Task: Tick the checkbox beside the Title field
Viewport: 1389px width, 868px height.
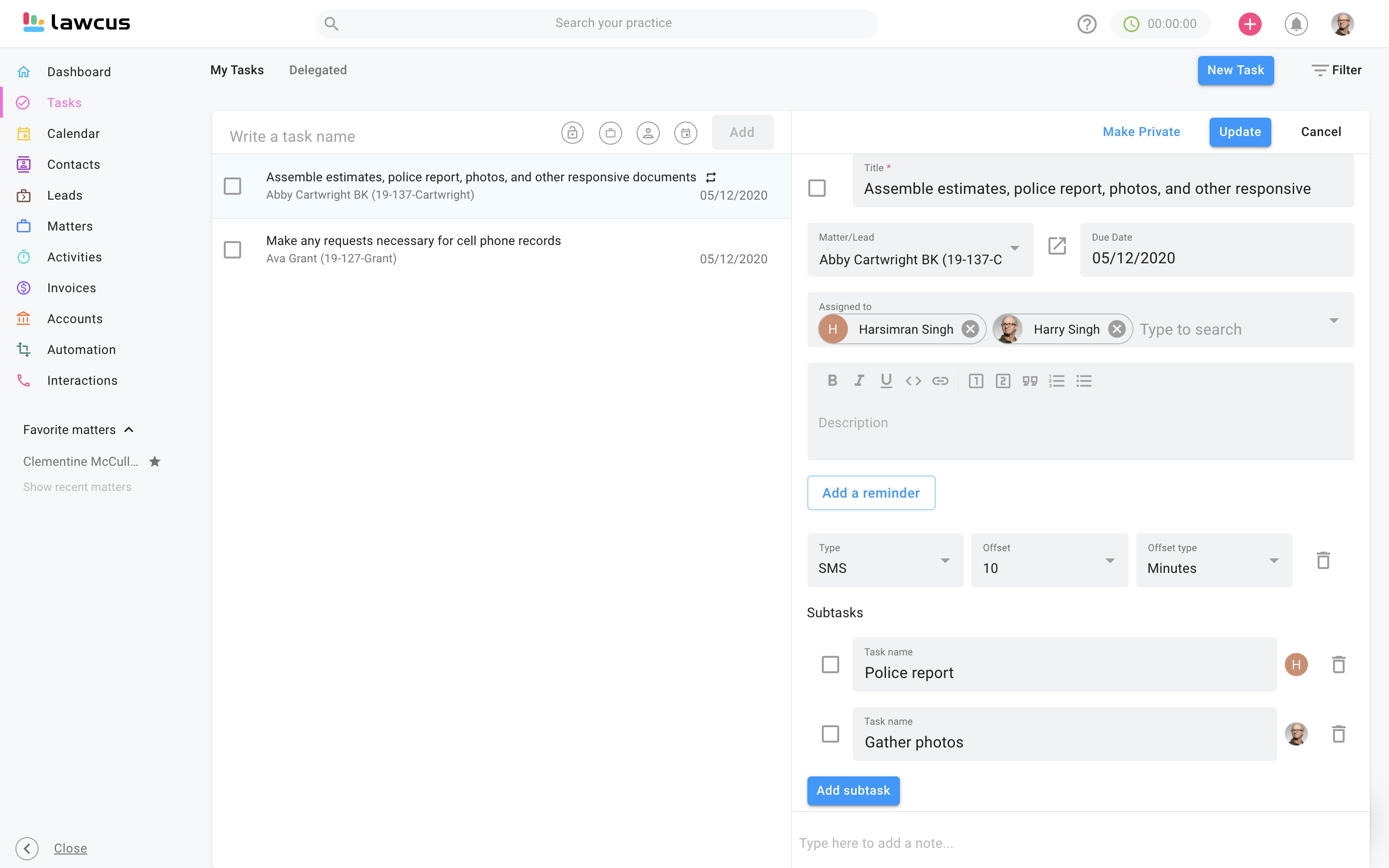Action: click(817, 188)
